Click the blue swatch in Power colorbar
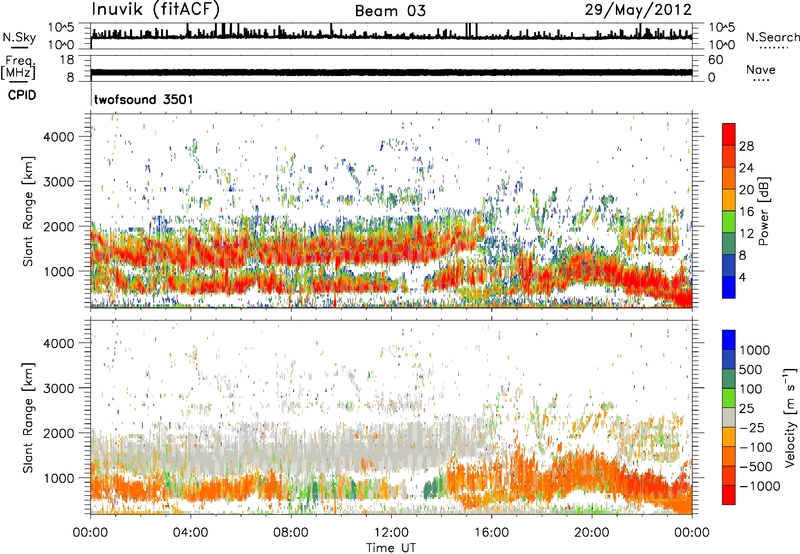Screen dimensions: 800x554 pos(729,288)
